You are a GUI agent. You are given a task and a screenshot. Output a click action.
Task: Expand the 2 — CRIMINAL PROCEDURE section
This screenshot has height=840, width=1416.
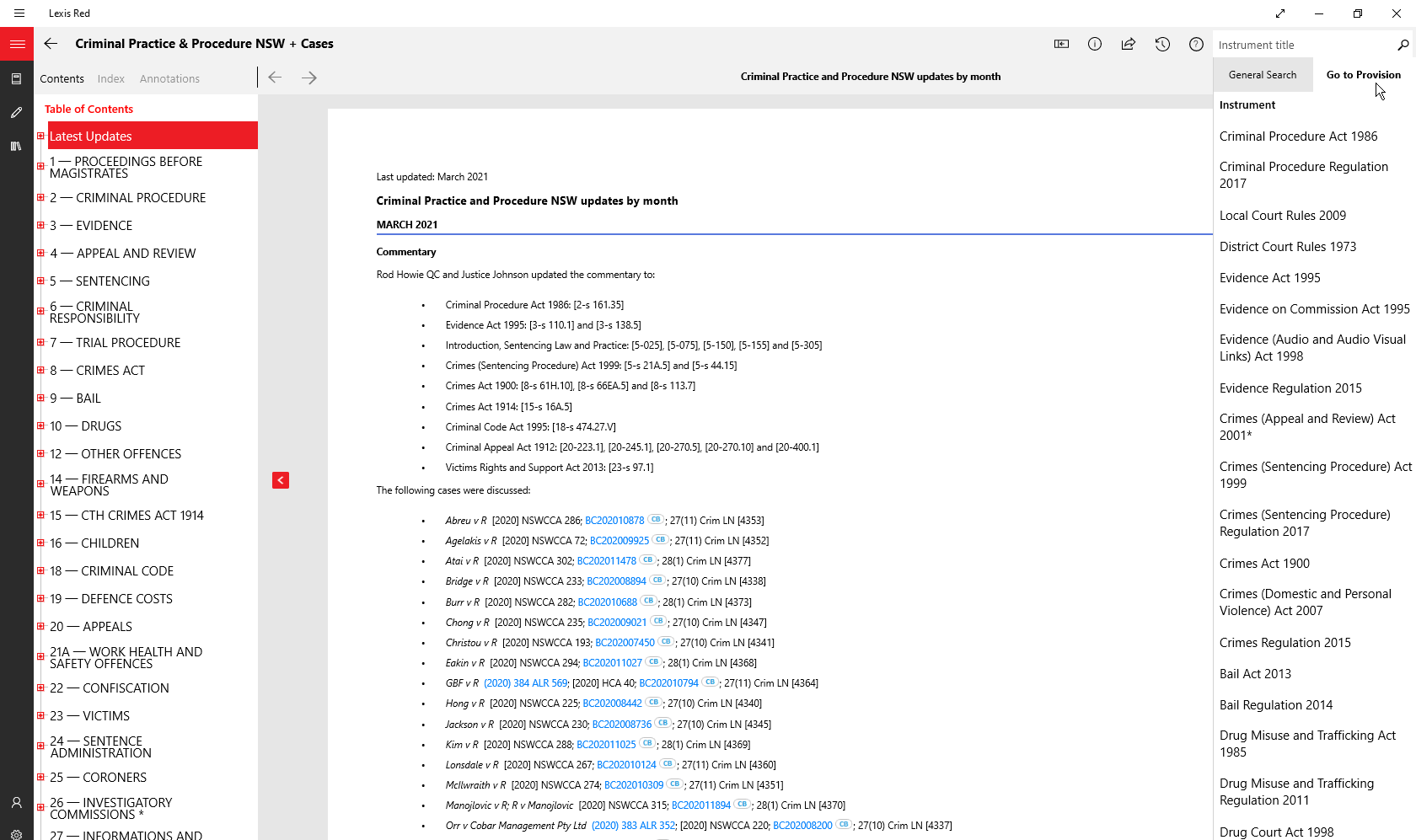click(x=40, y=197)
